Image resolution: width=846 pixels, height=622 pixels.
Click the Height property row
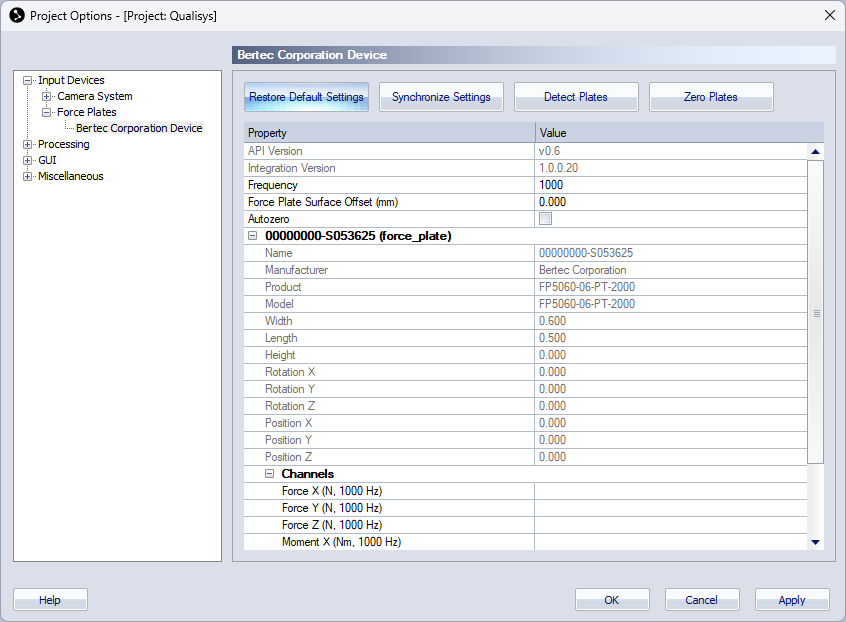pyautogui.click(x=525, y=355)
